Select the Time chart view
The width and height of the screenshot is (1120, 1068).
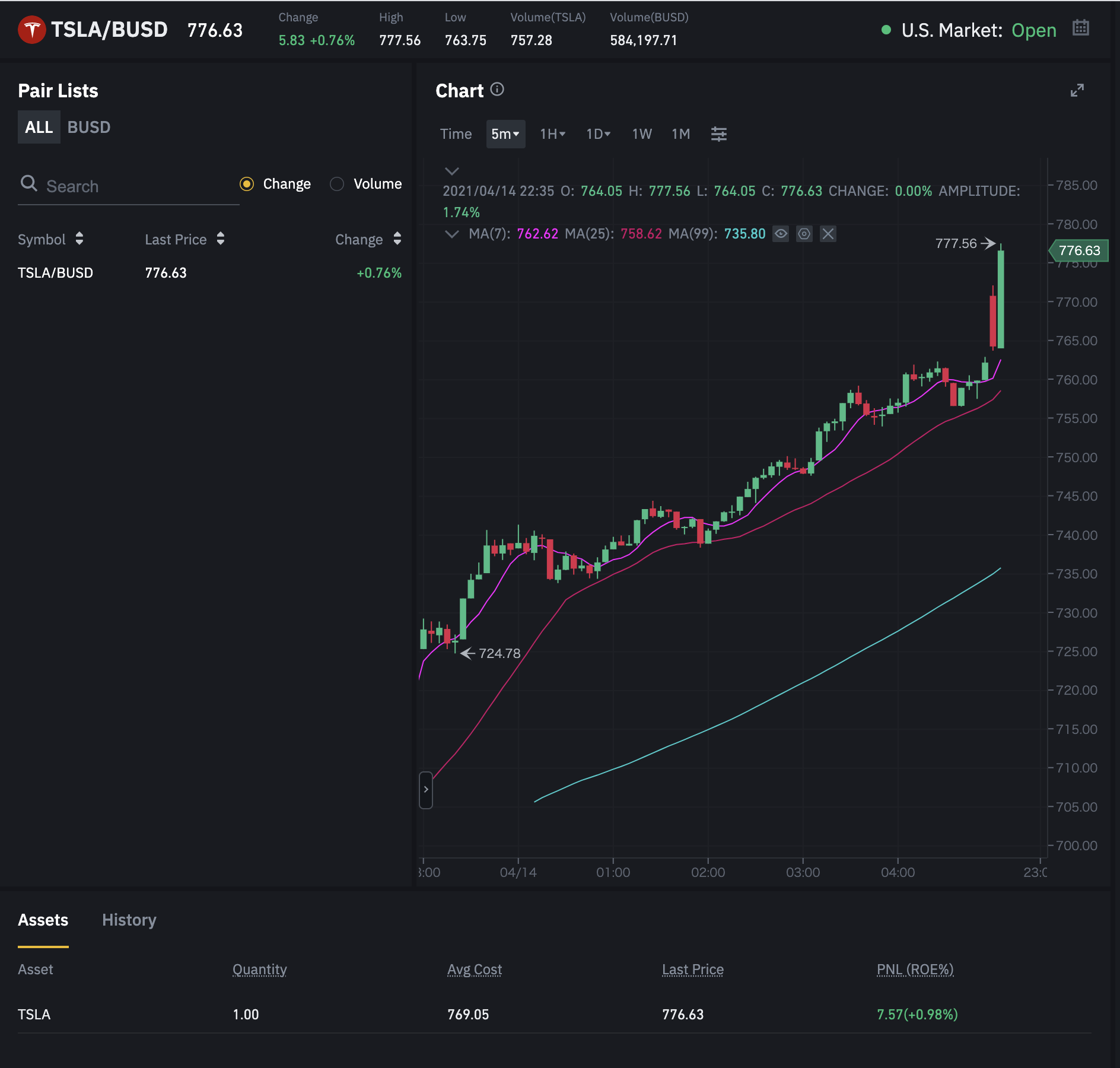(x=456, y=134)
